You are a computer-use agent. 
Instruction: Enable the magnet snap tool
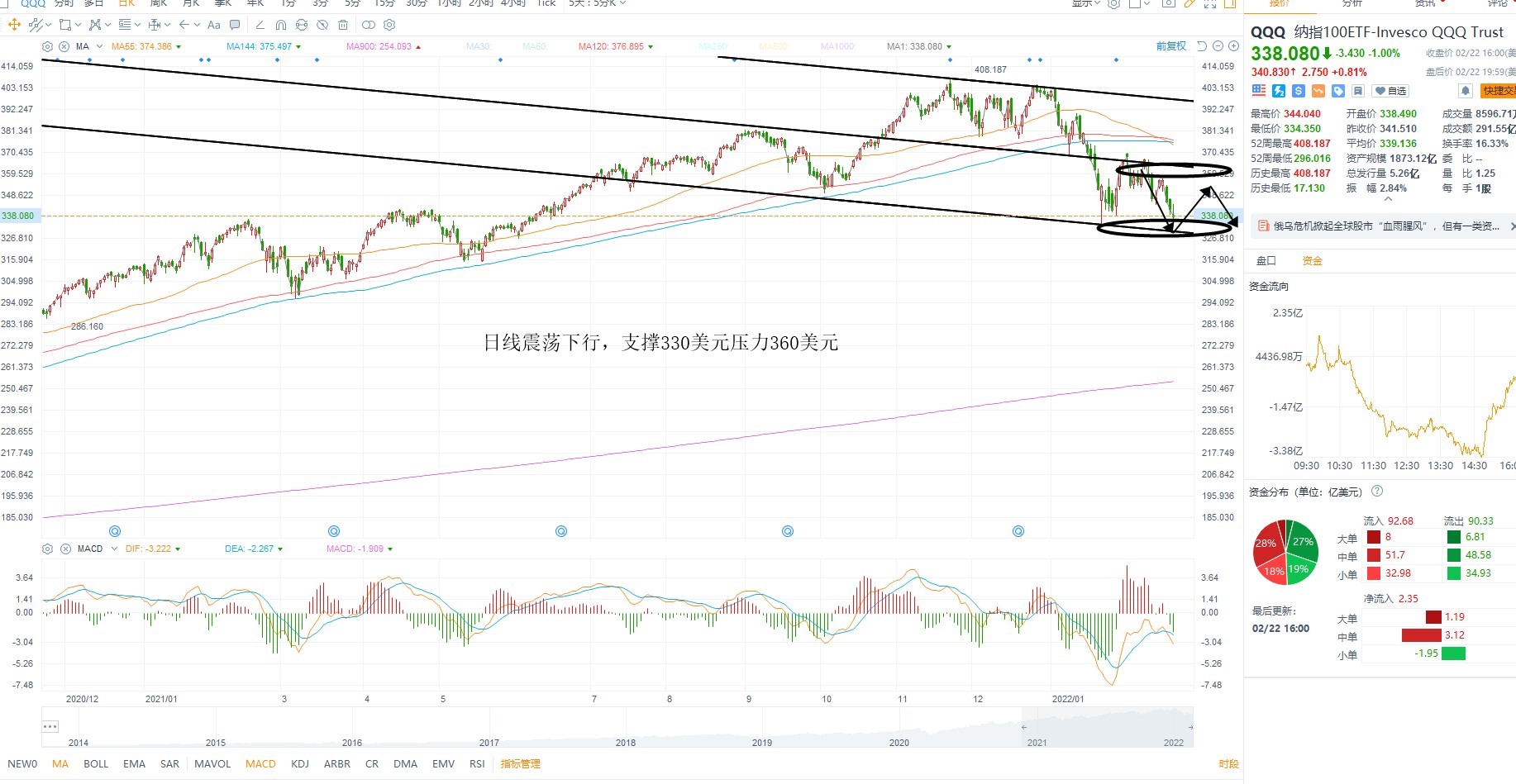click(x=281, y=25)
